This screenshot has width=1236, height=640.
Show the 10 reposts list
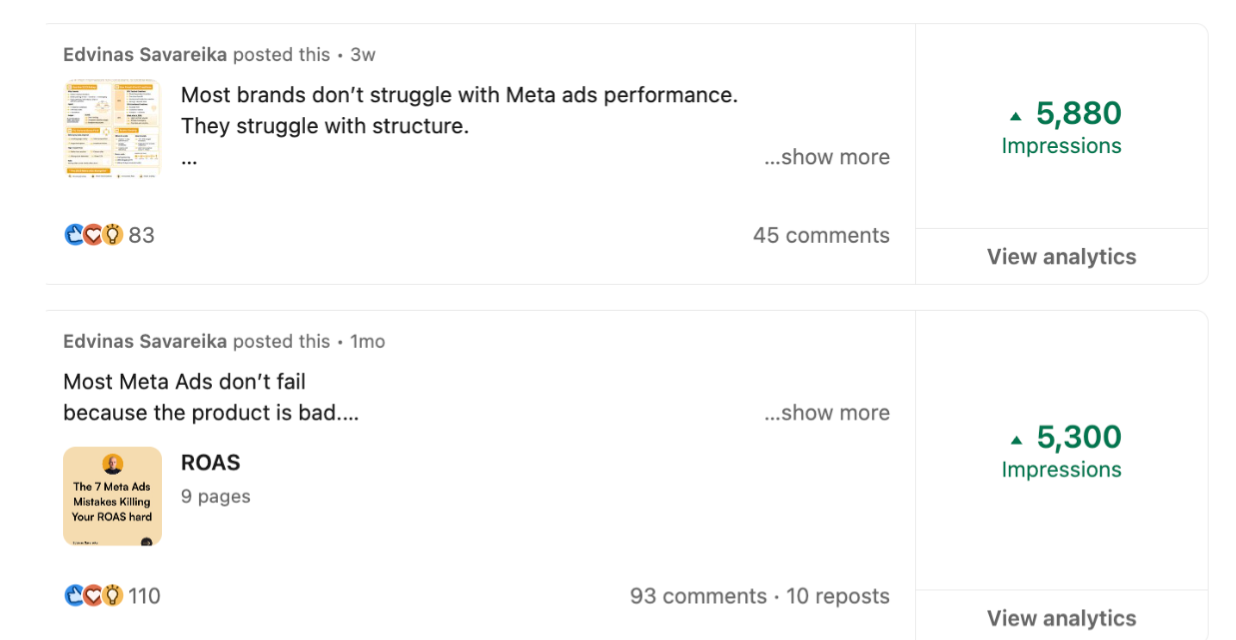point(838,596)
